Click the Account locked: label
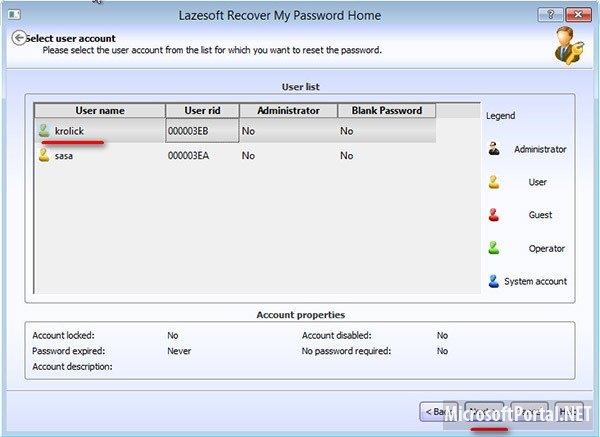The width and height of the screenshot is (600, 437). coord(63,336)
